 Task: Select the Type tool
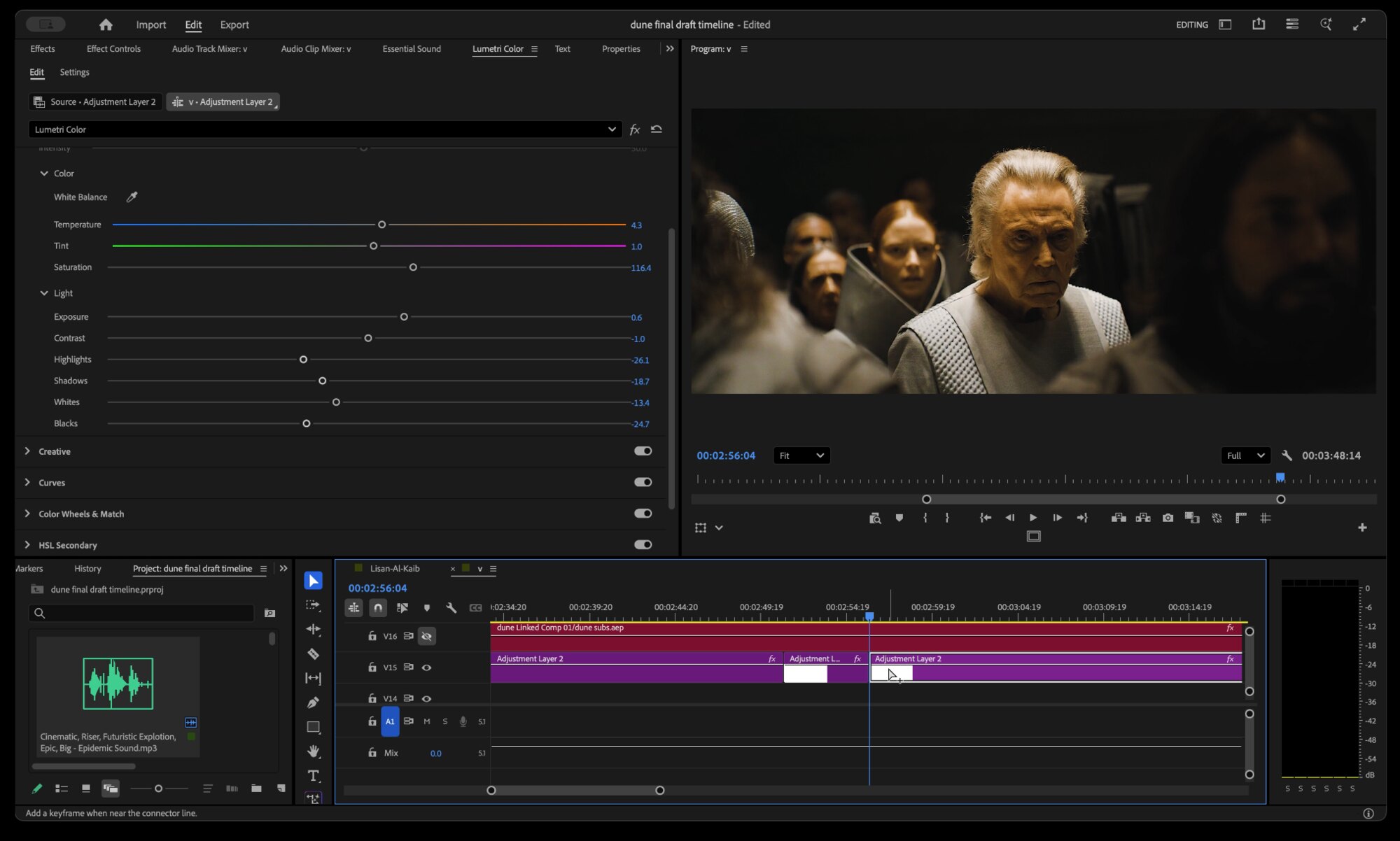coord(314,775)
